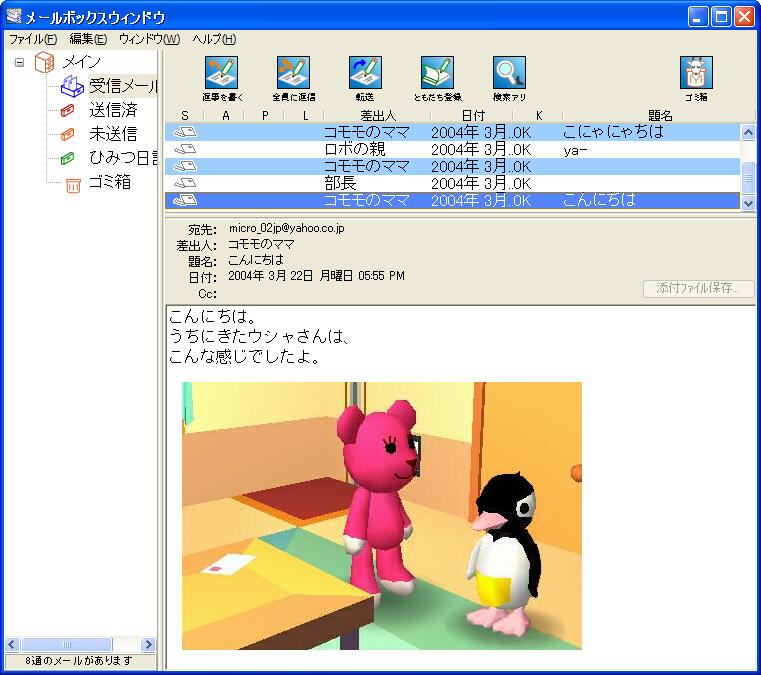This screenshot has width=761, height=675.
Task: Click mail icon of selected こんにちは row
Action: pos(184,200)
